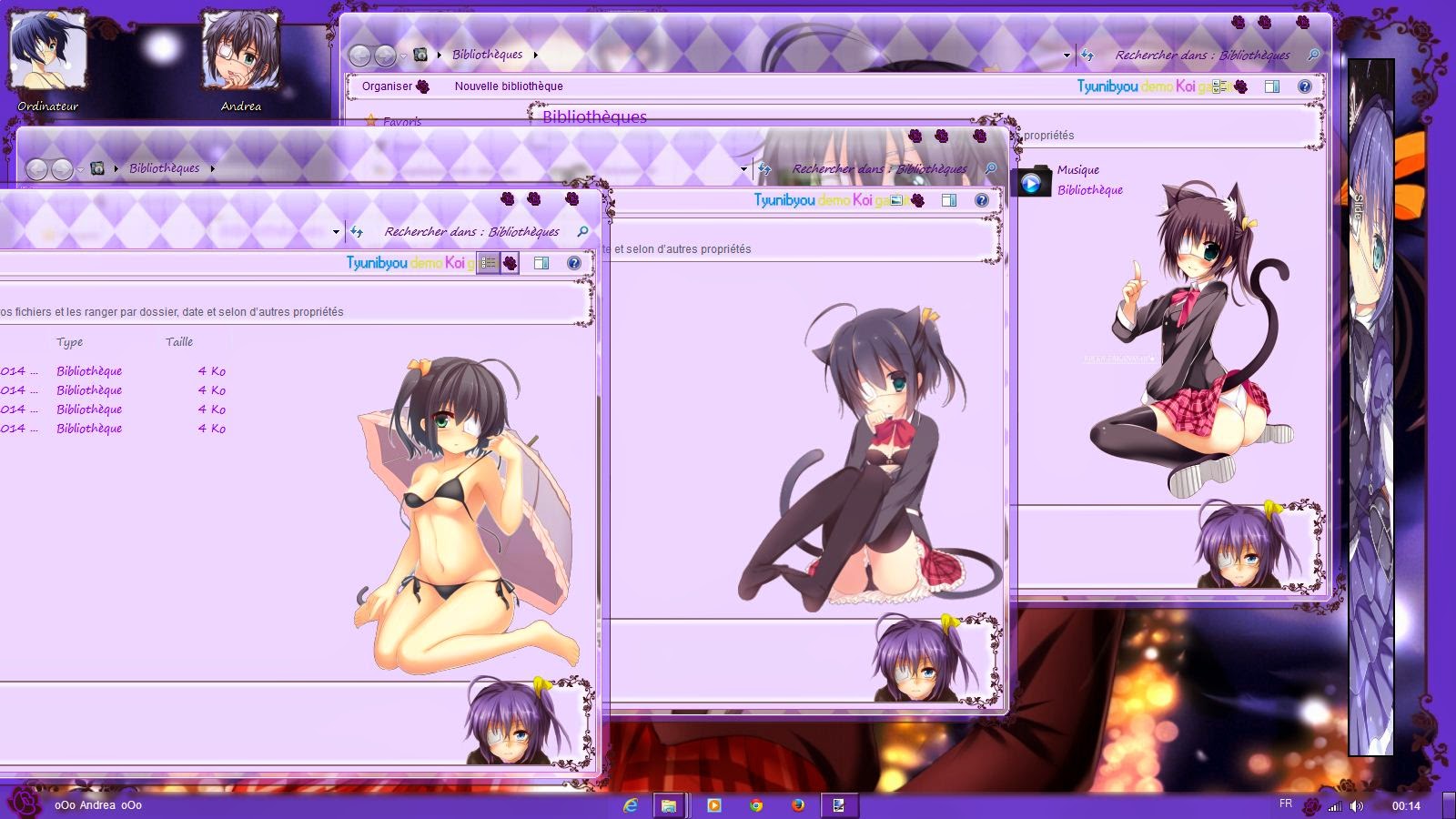Viewport: 1456px width, 819px height.
Task: Click libraries icon in middle window address bar
Action: [97, 168]
